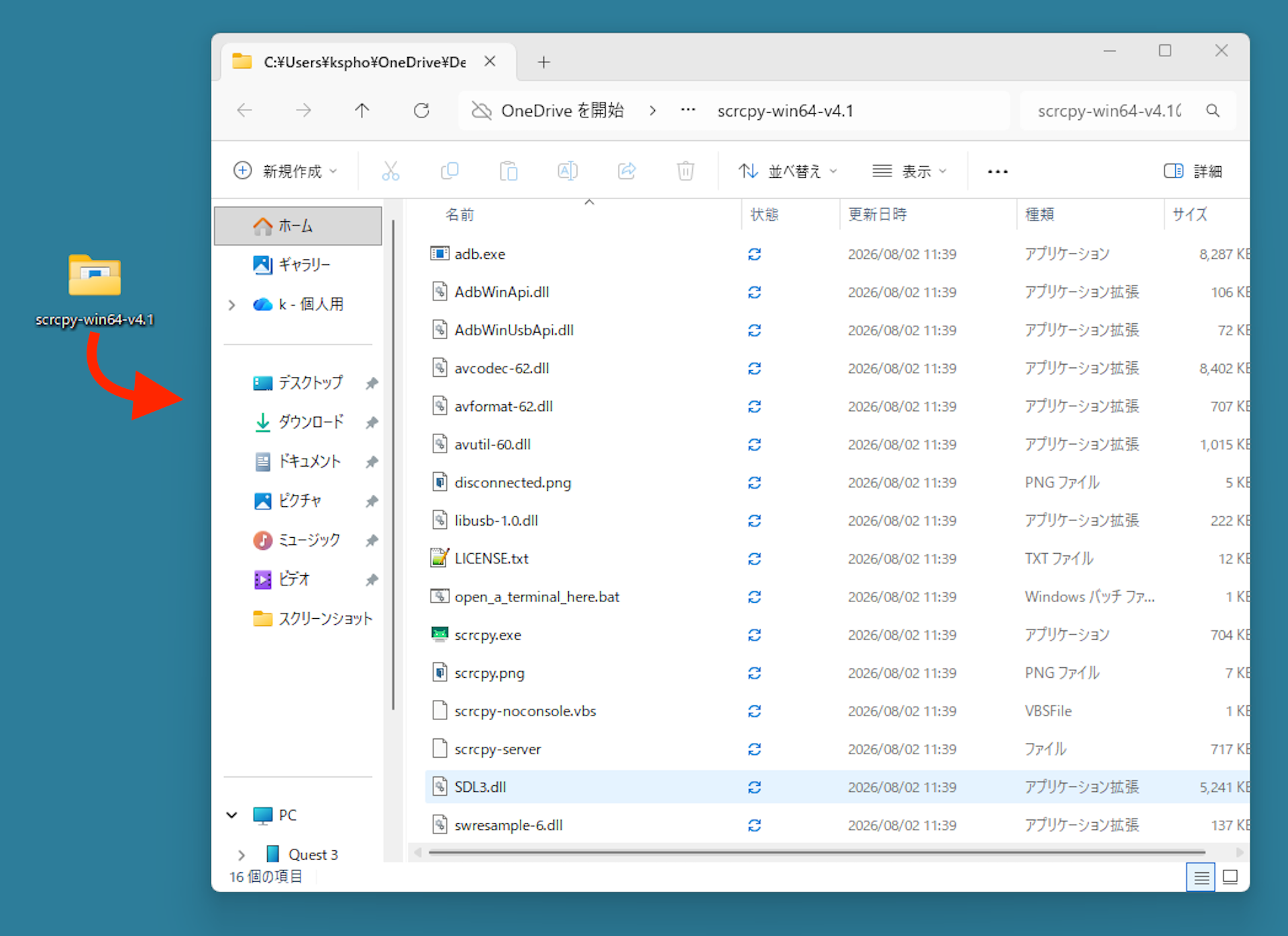Show hidden breadcrumb path with ellipsis
The width and height of the screenshot is (1288, 936).
click(688, 111)
